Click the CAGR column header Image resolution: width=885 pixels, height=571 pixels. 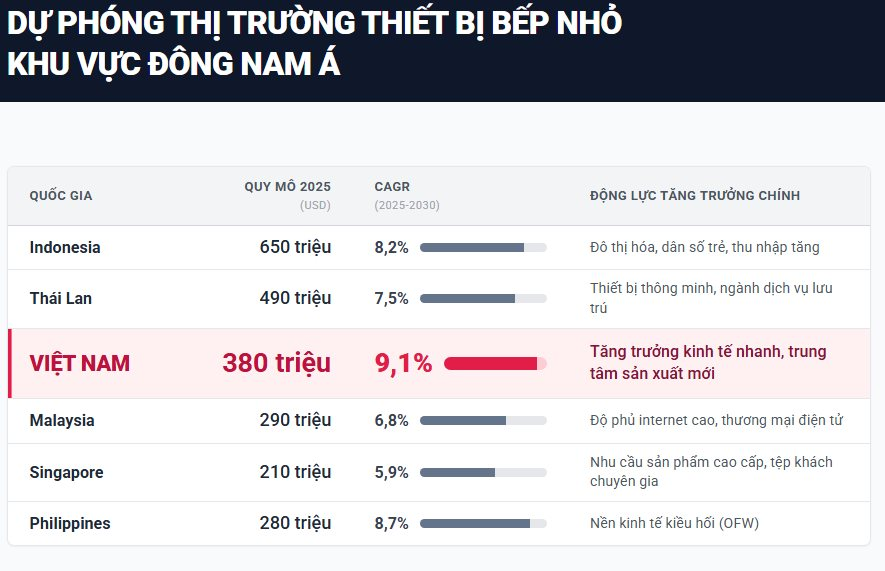click(x=392, y=187)
